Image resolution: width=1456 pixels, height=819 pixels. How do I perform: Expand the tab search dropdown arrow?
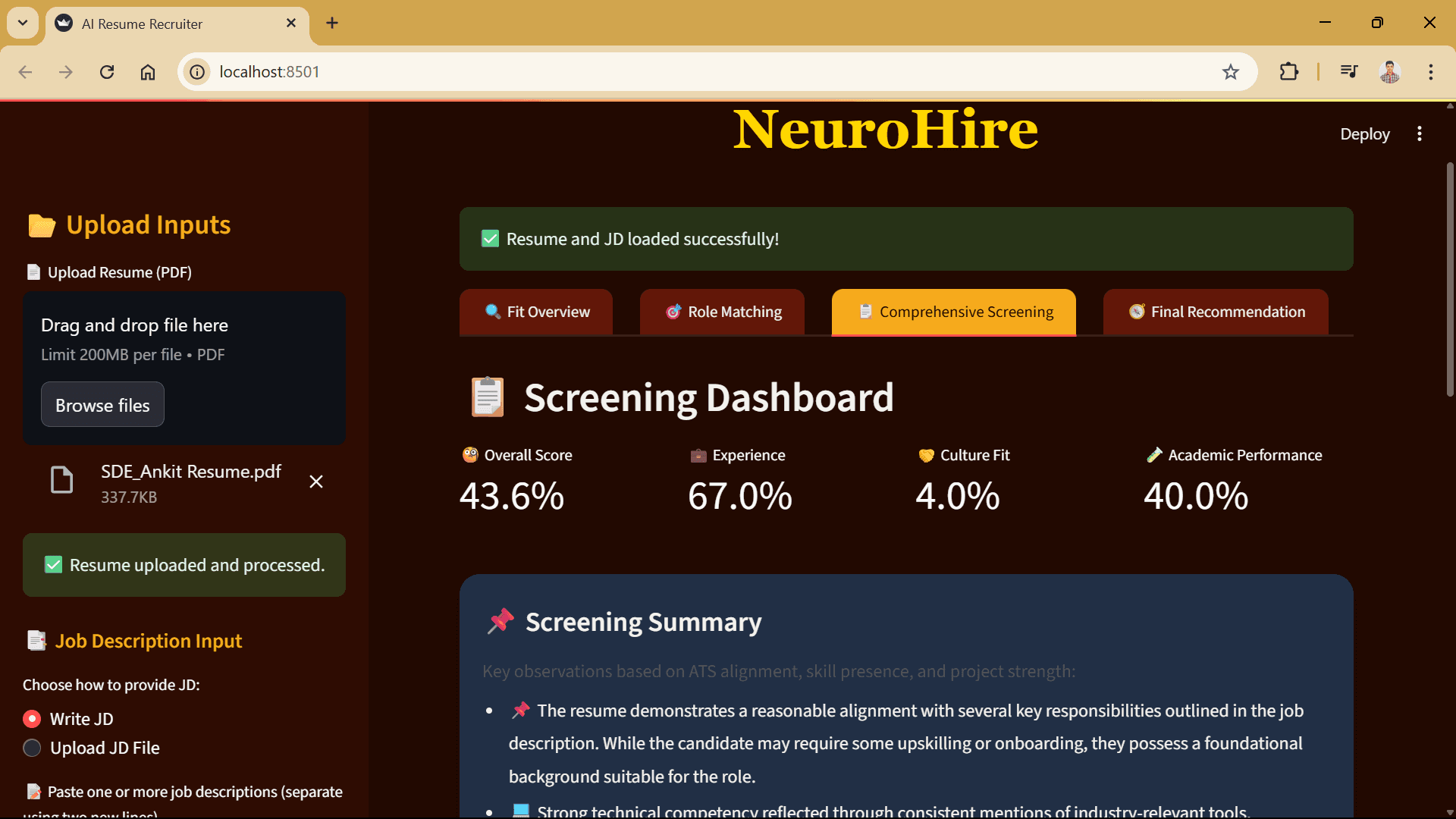(23, 23)
